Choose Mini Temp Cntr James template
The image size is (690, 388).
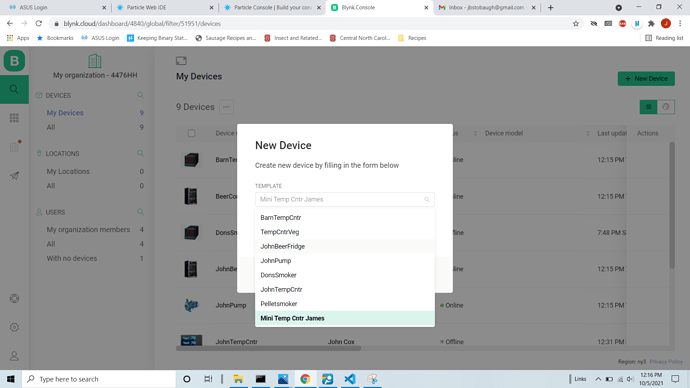pyautogui.click(x=345, y=318)
